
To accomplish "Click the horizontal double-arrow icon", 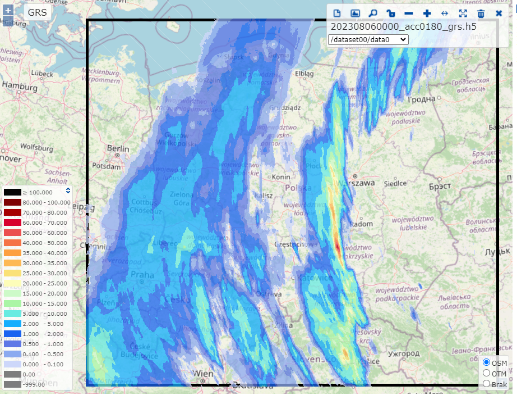I will click(445, 13).
